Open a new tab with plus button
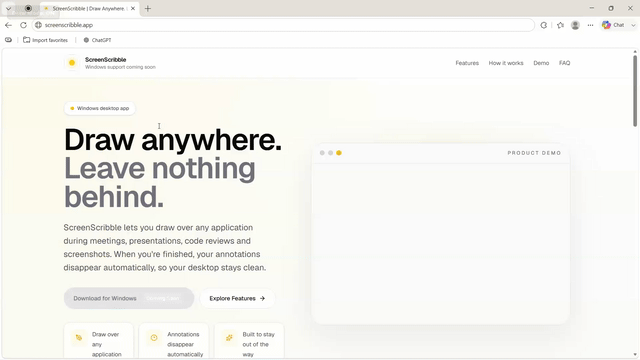Image resolution: width=640 pixels, height=360 pixels. (x=148, y=8)
